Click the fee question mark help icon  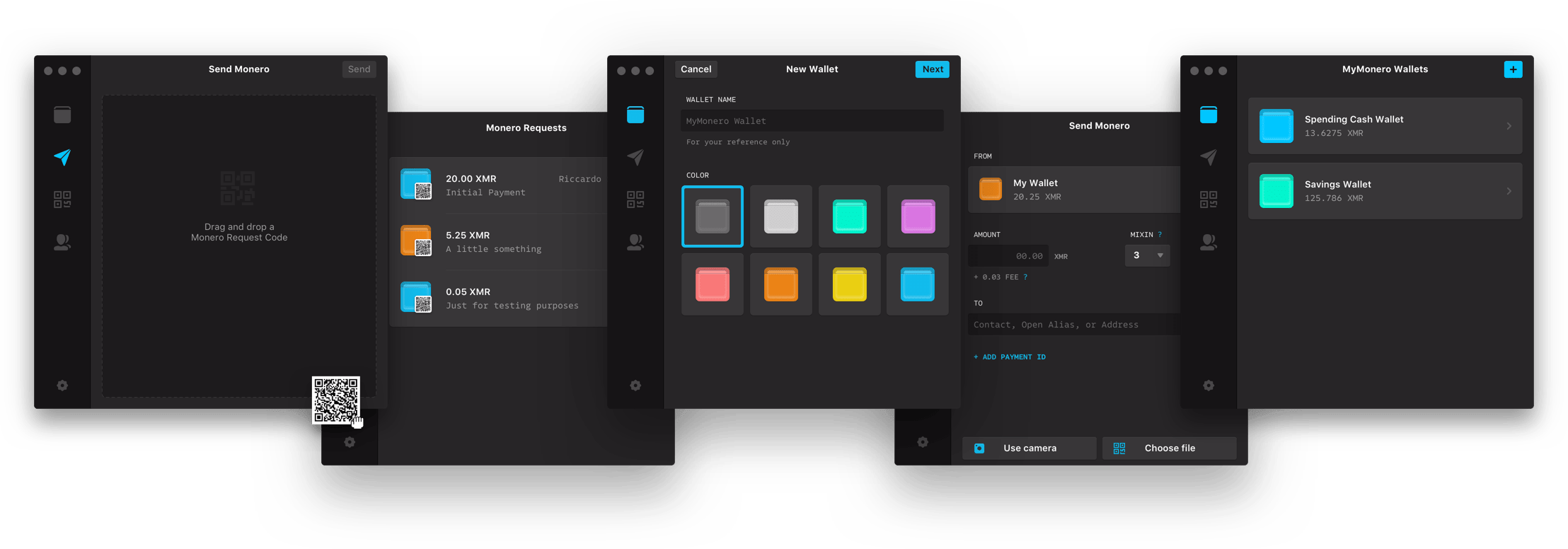(x=1025, y=277)
